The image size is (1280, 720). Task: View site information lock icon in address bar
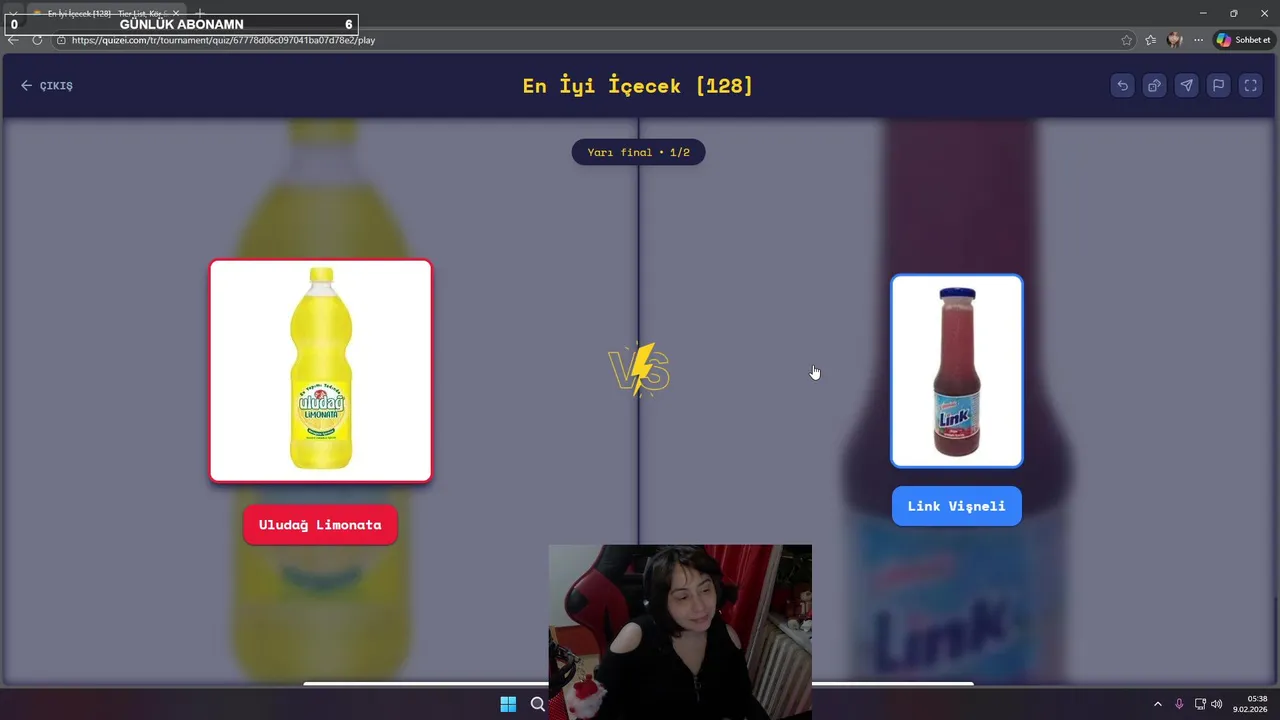coord(61,40)
